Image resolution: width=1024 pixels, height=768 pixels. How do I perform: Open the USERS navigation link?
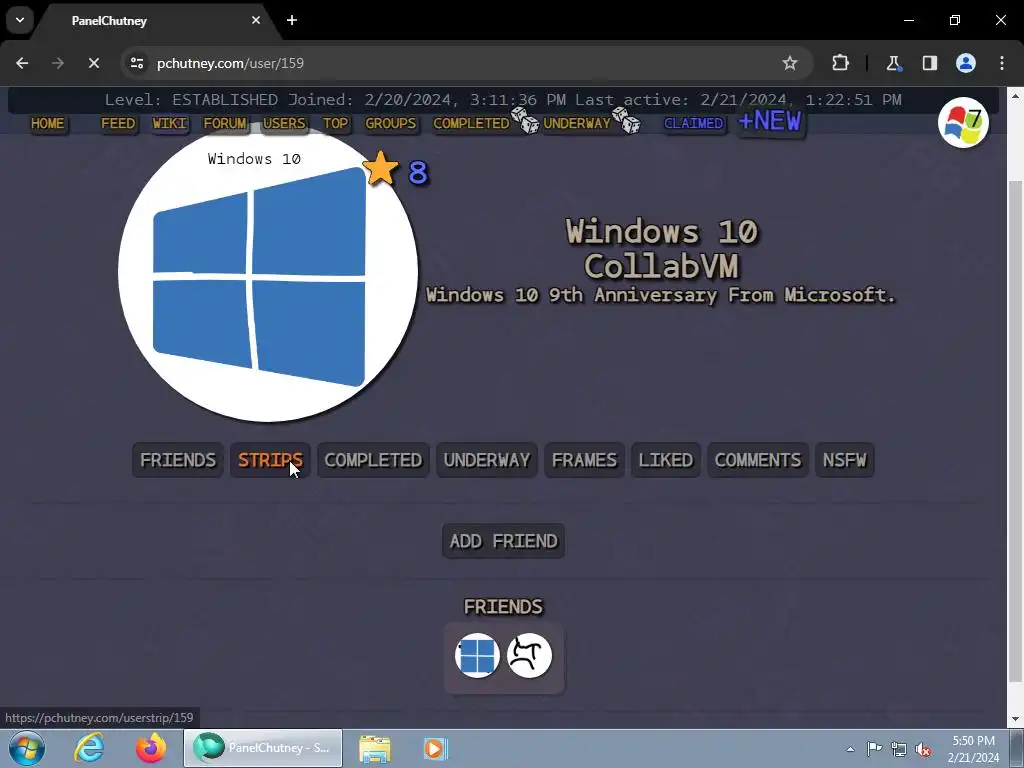pos(284,123)
